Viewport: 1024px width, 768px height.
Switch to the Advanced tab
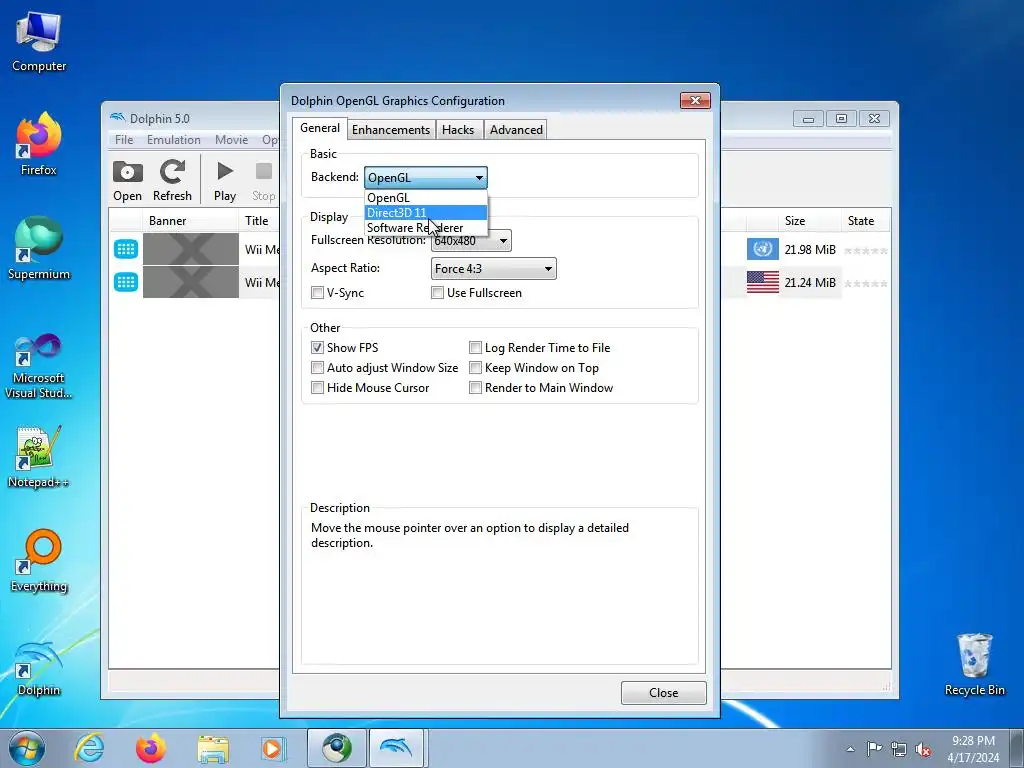click(x=516, y=130)
